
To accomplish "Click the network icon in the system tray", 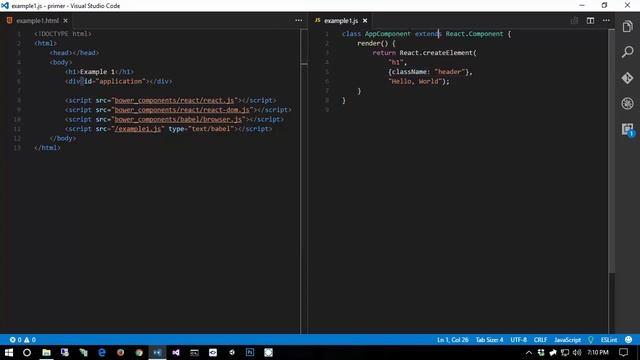I will (x=565, y=352).
